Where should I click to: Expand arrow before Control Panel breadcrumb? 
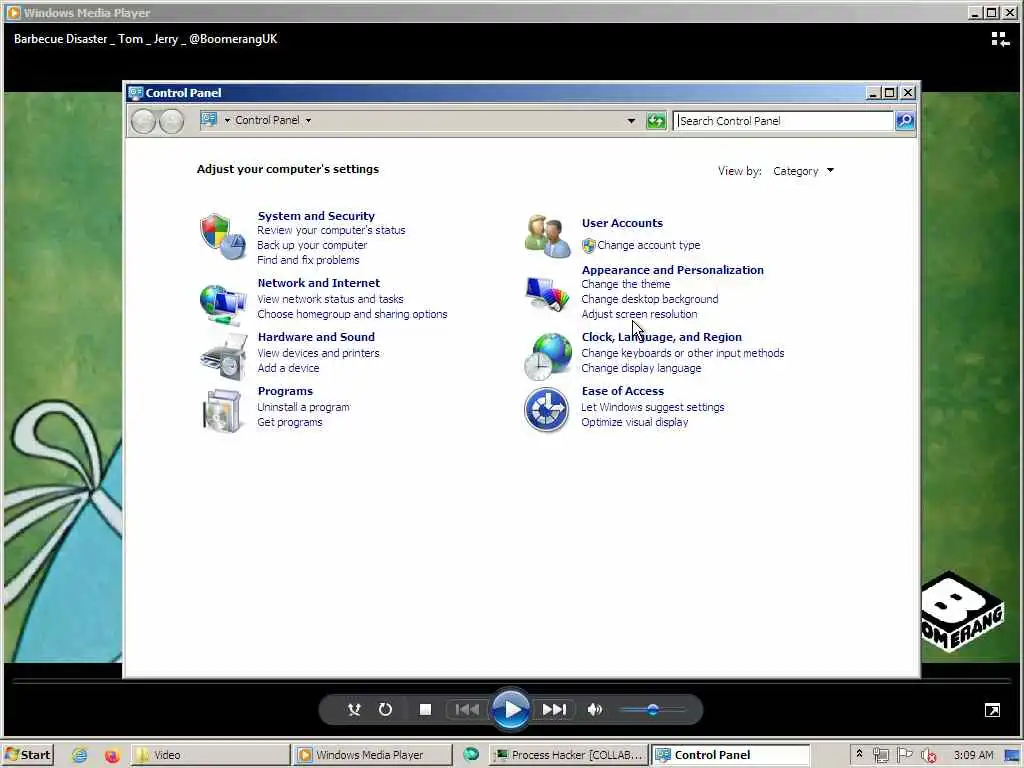[x=227, y=120]
